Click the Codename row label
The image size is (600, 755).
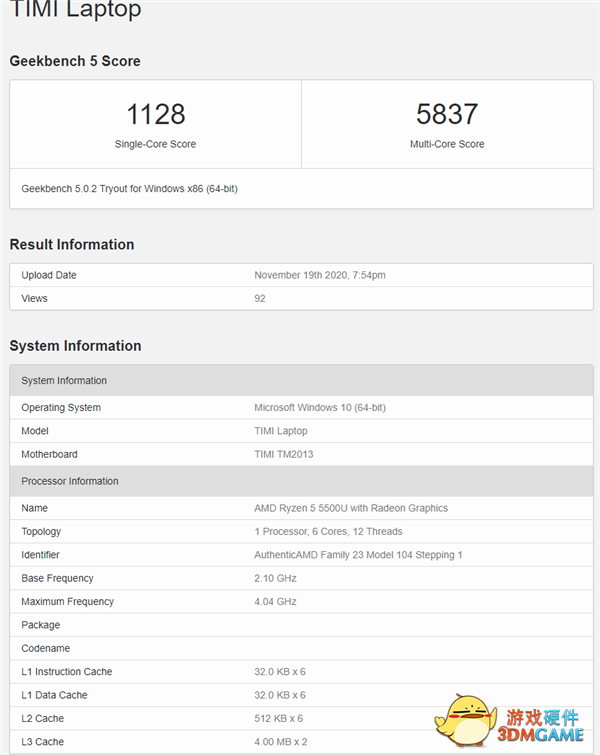(45, 648)
